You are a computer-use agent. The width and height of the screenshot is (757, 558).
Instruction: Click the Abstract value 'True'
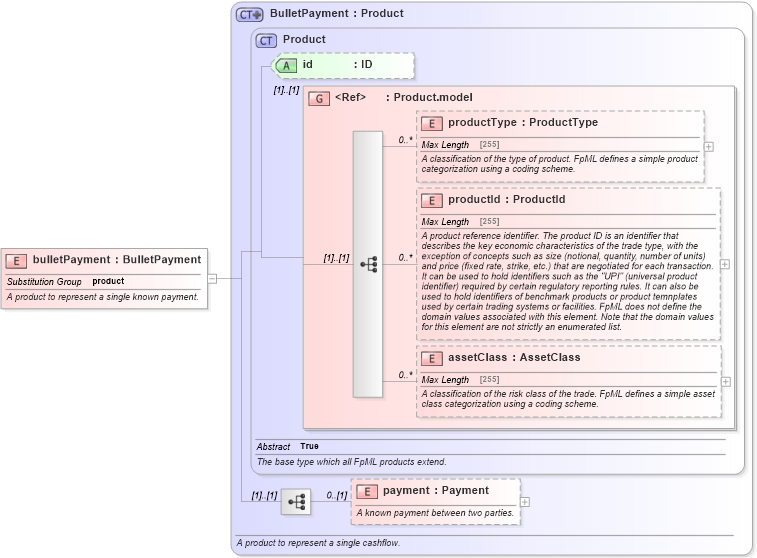(x=309, y=446)
